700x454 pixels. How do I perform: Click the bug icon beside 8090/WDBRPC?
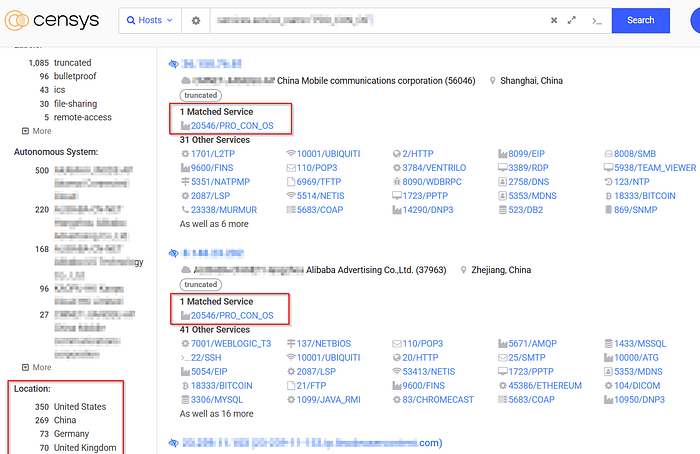(397, 182)
